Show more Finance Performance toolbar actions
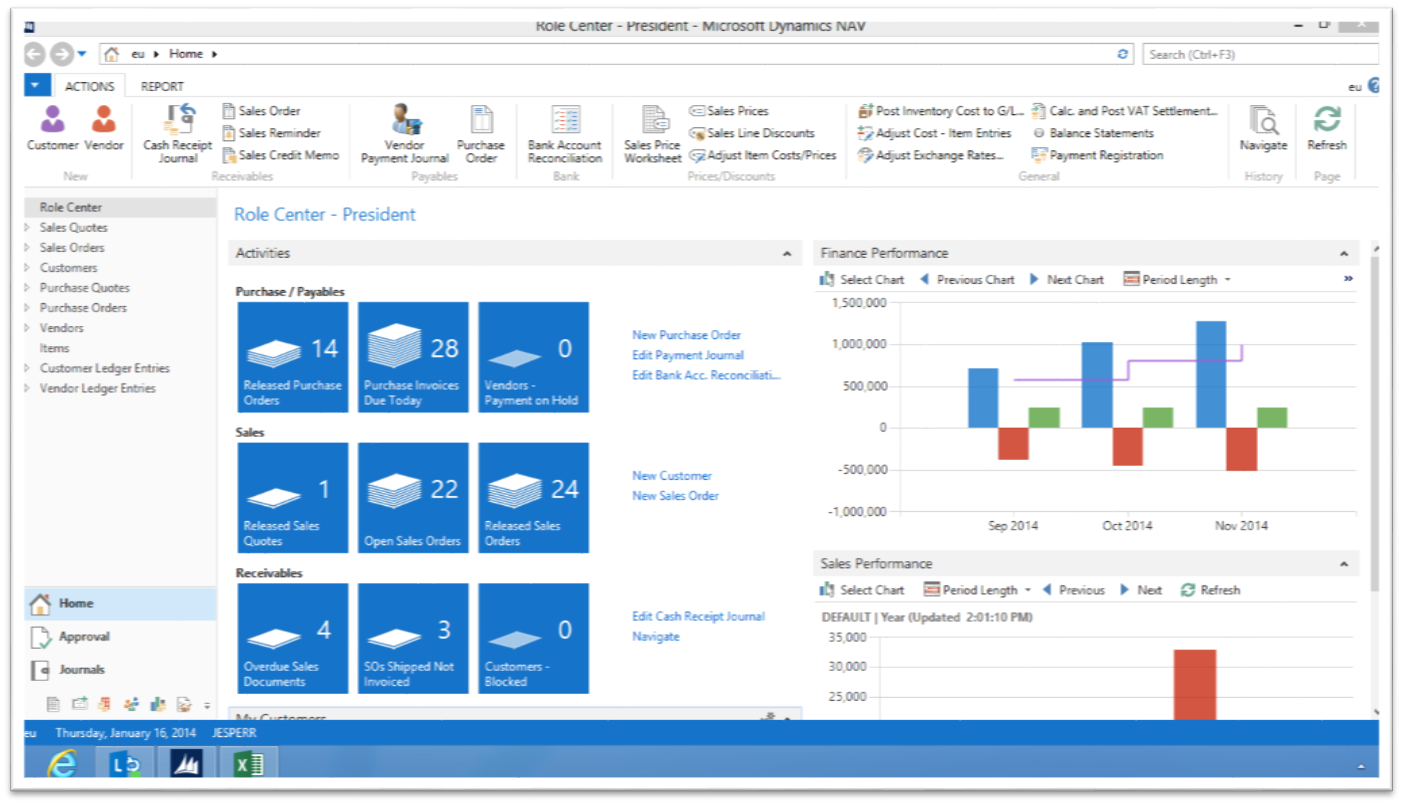1403x805 pixels. coord(1348,279)
